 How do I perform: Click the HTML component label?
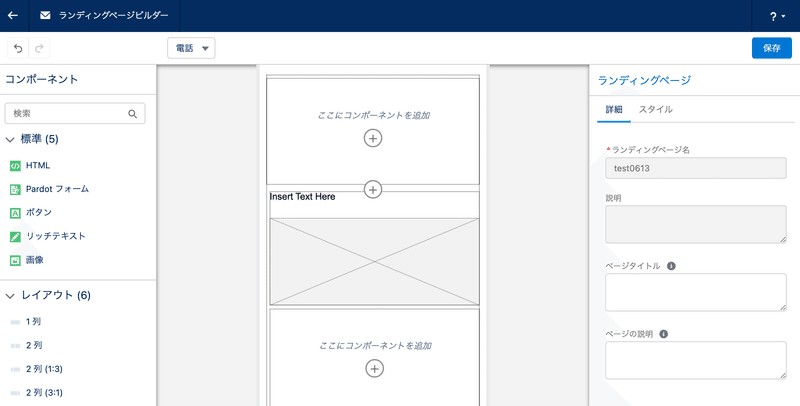pyautogui.click(x=38, y=165)
